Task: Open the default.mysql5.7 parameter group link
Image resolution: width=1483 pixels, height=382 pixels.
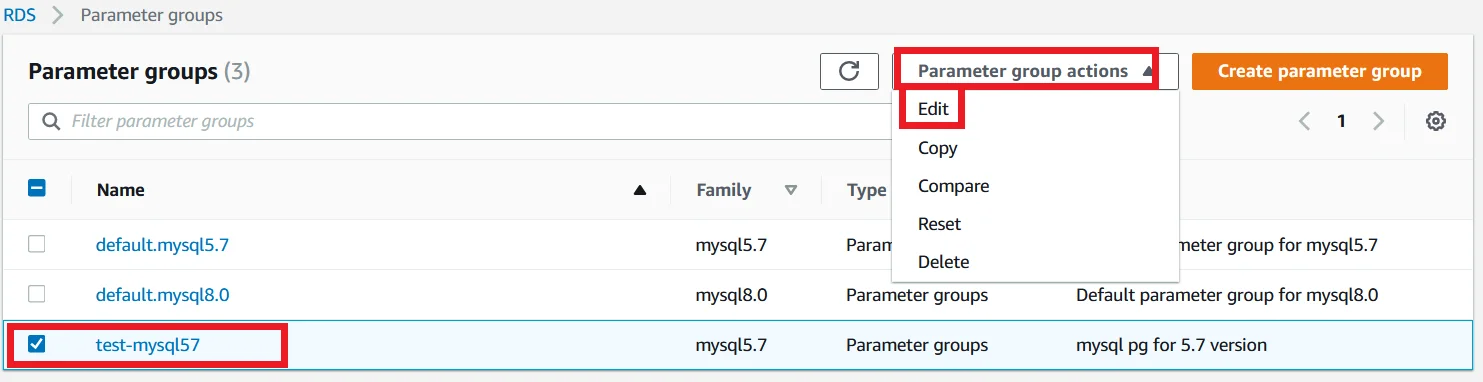Action: click(163, 244)
